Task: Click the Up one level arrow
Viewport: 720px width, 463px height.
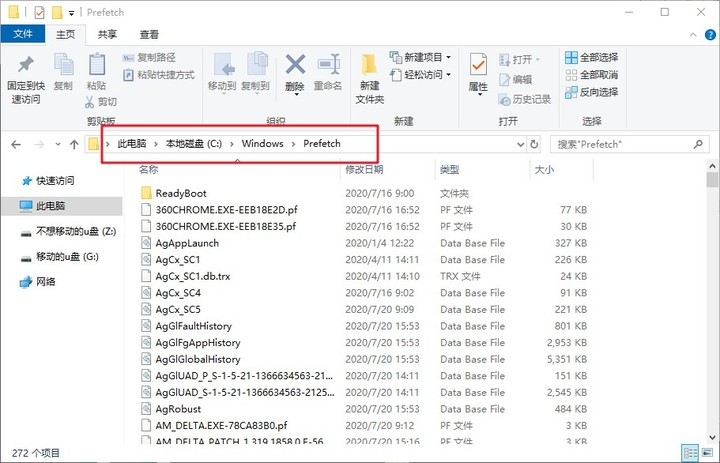Action: point(74,145)
